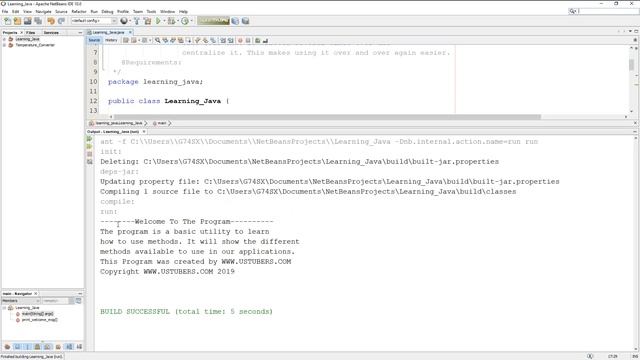Open the Run Project dropdown arrow
This screenshot has height=360, width=640.
click(x=164, y=21)
